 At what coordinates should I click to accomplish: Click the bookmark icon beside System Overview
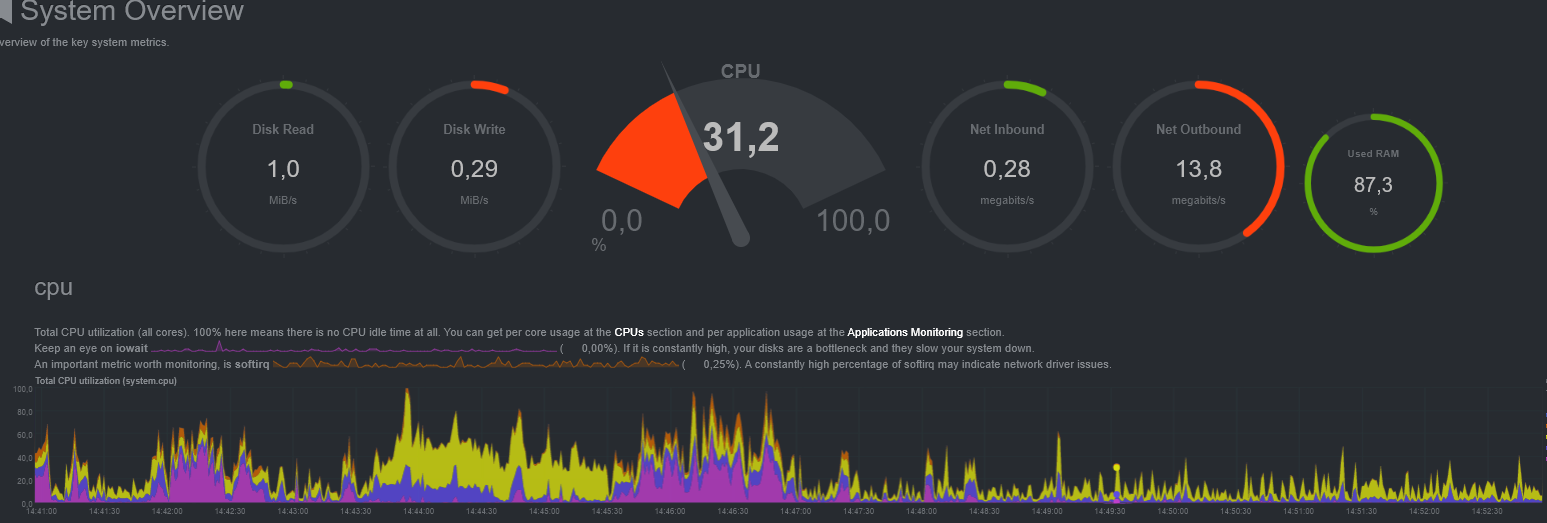(x=5, y=12)
